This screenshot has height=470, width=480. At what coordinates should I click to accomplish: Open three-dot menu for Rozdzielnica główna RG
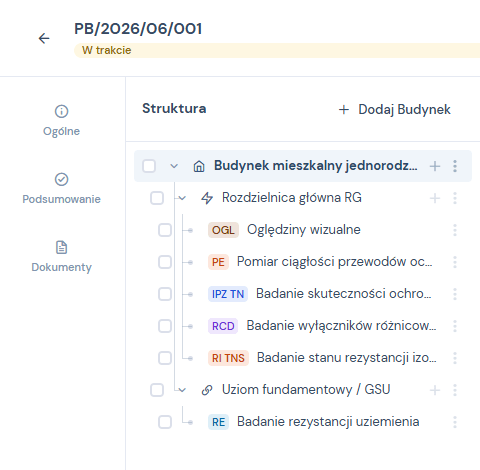(x=455, y=198)
